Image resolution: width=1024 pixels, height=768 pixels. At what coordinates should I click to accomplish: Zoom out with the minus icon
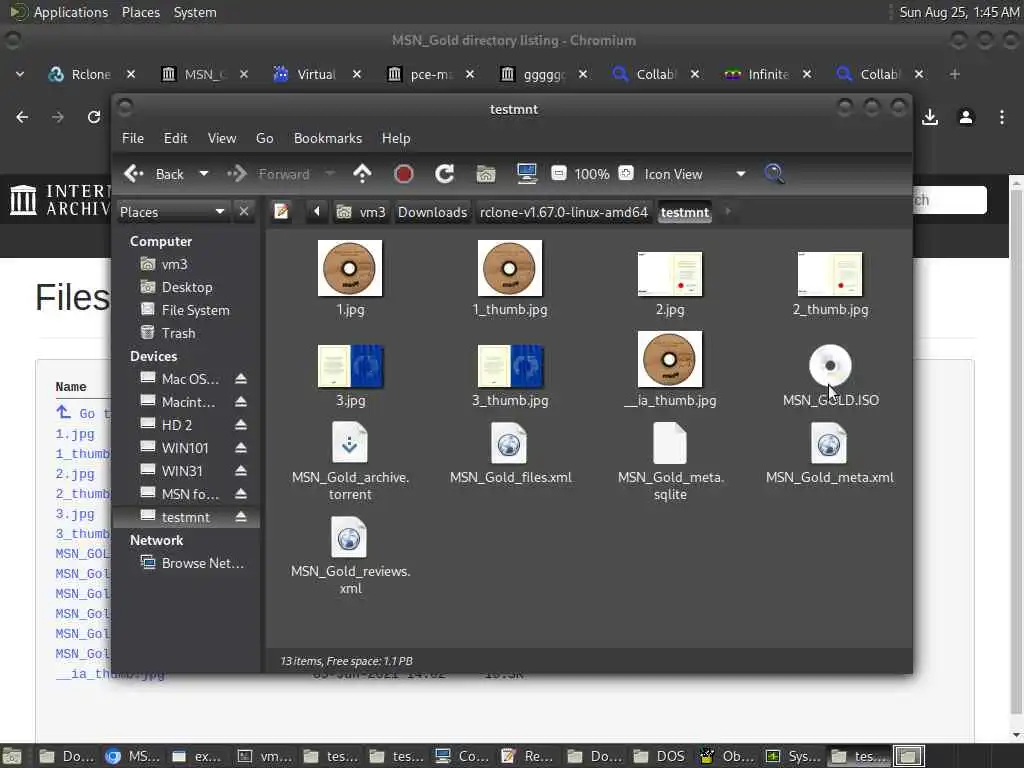pos(559,174)
